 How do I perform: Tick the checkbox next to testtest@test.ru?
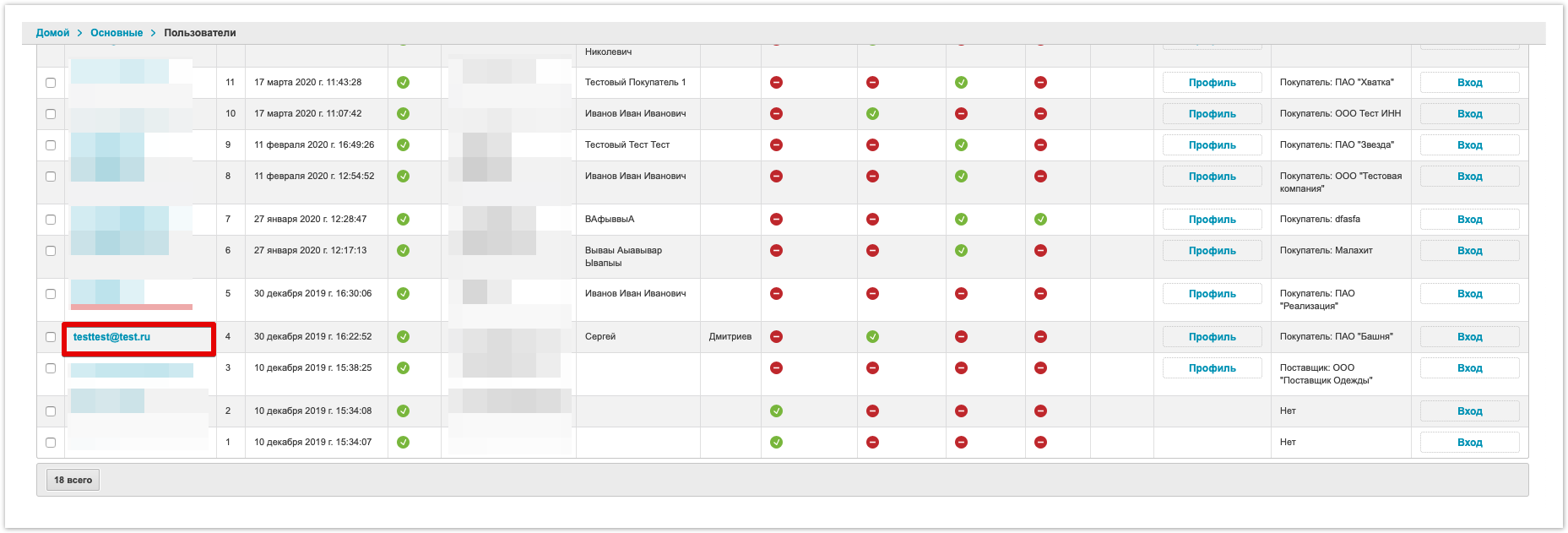pyautogui.click(x=51, y=337)
